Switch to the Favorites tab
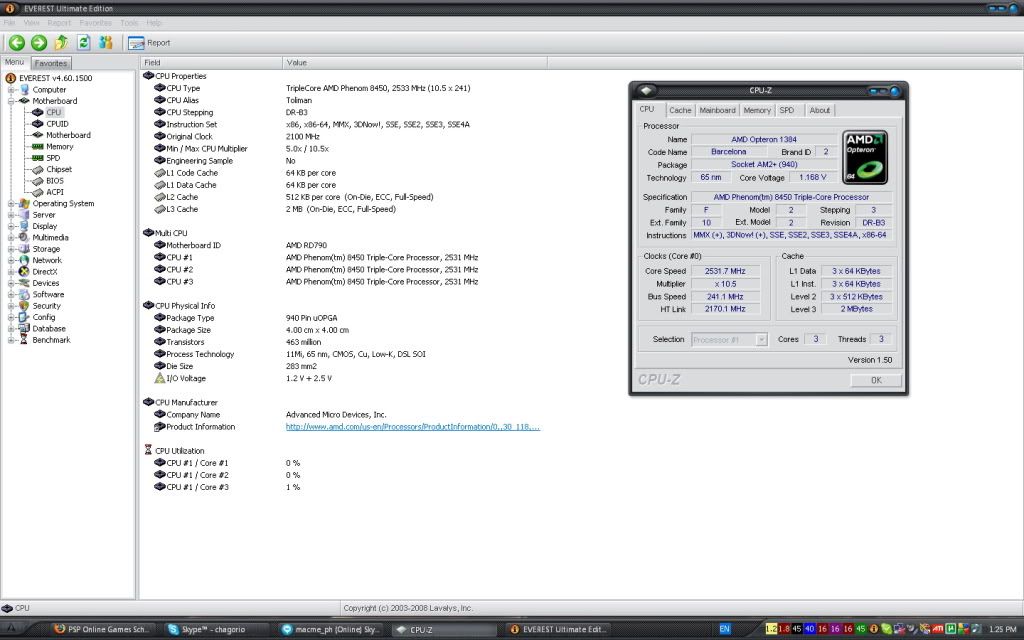Image resolution: width=1024 pixels, height=640 pixels. 51,63
